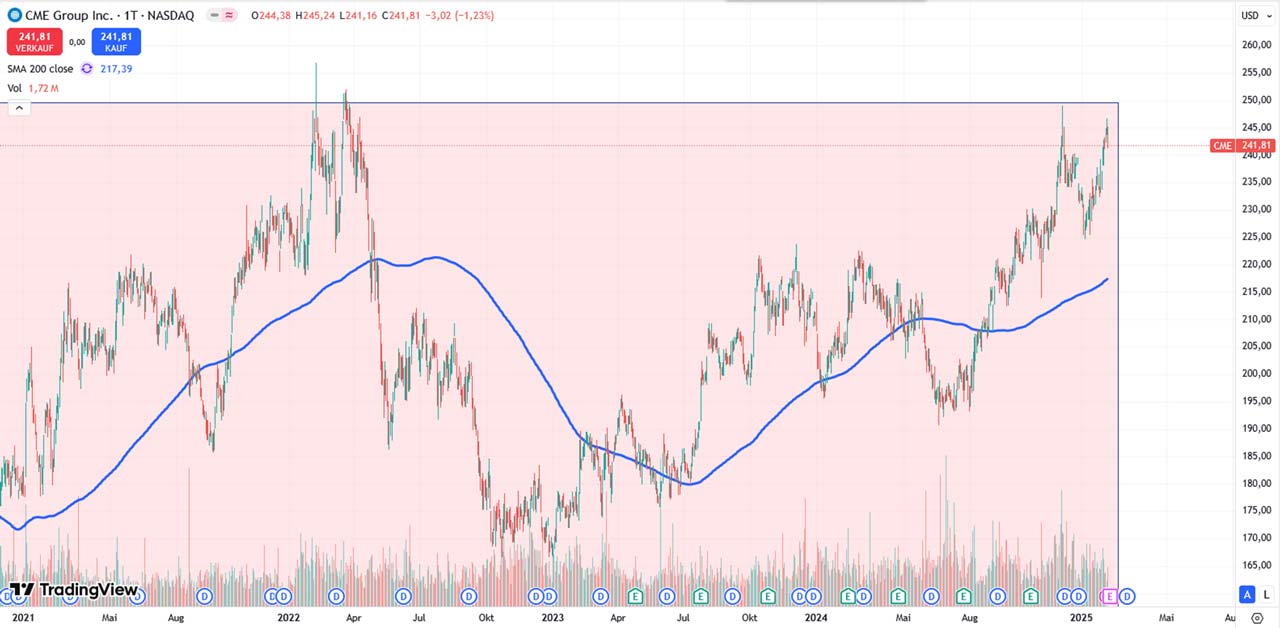
Task: Click the SMA value 217,39
Action: click(x=116, y=69)
